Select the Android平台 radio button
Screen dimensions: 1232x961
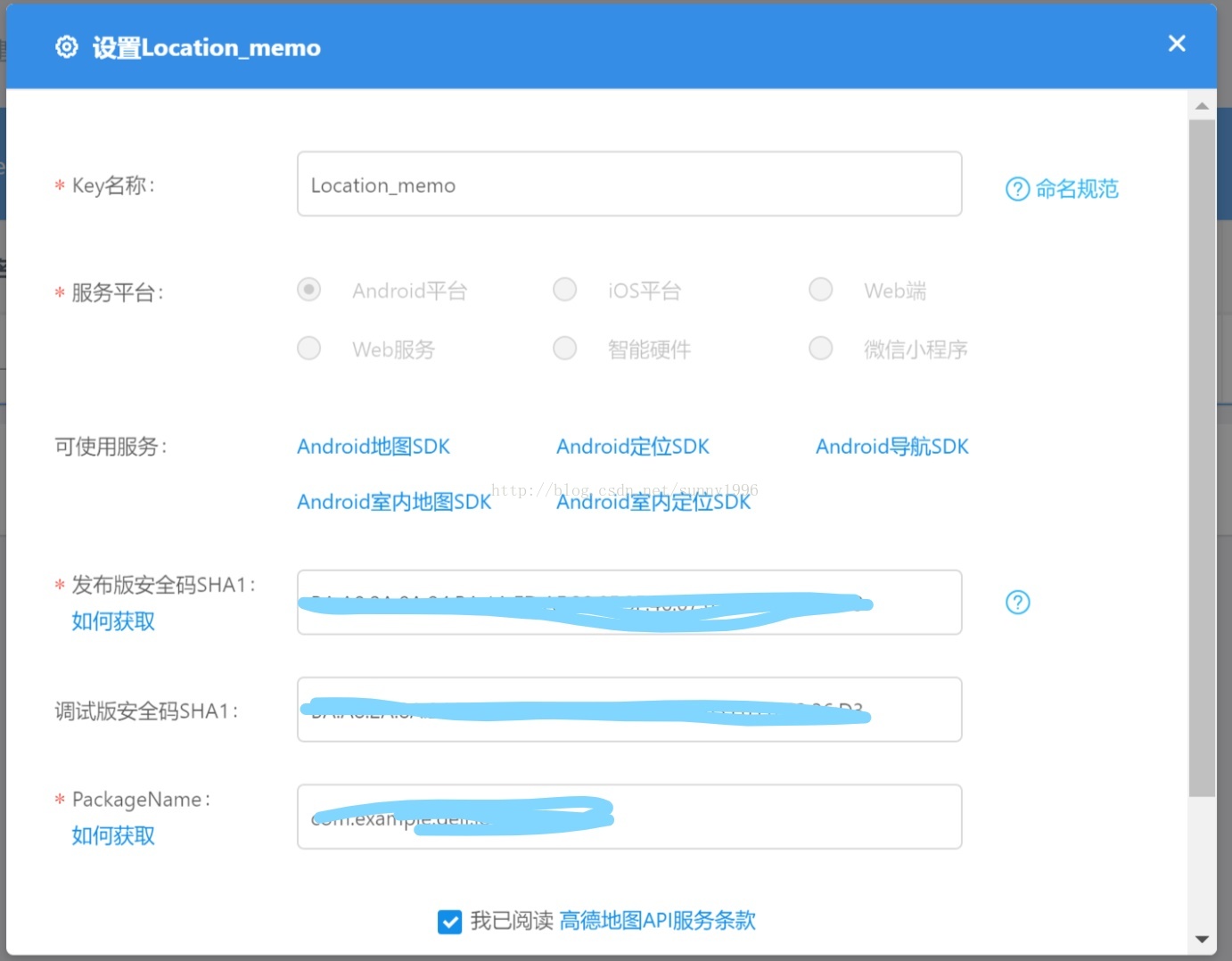(309, 290)
